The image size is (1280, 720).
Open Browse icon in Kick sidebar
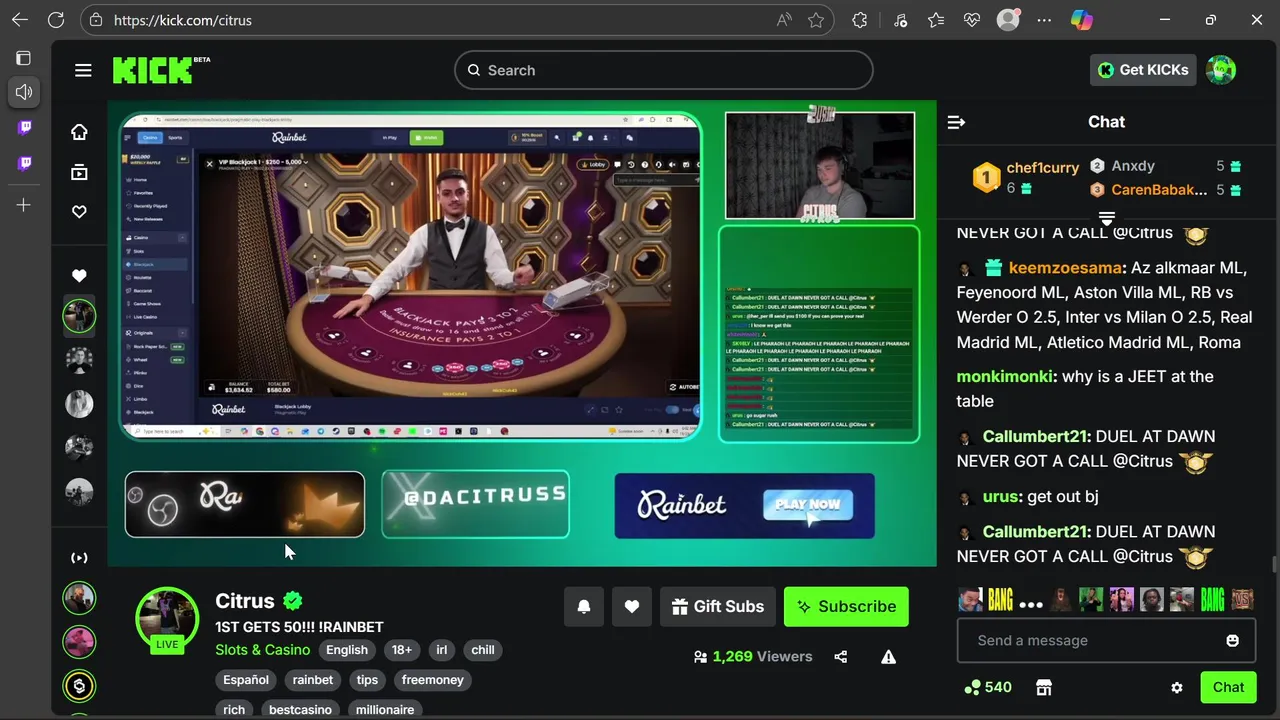(x=79, y=172)
